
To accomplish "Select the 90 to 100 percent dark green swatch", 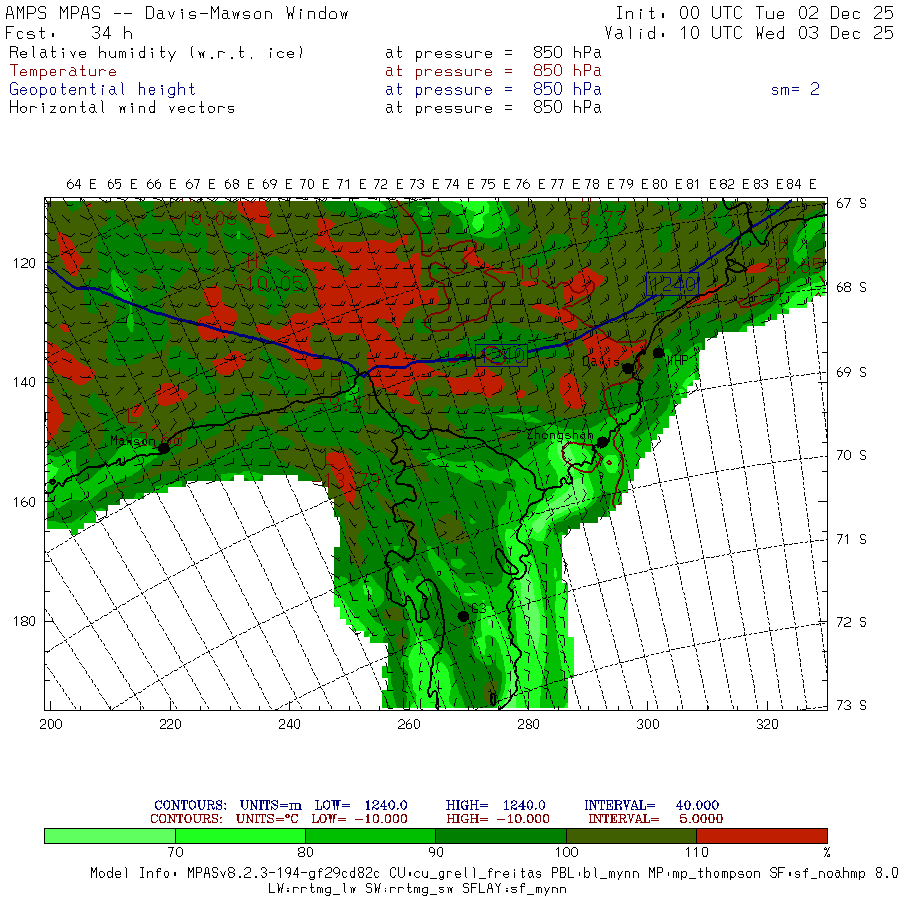I will 501,836.
